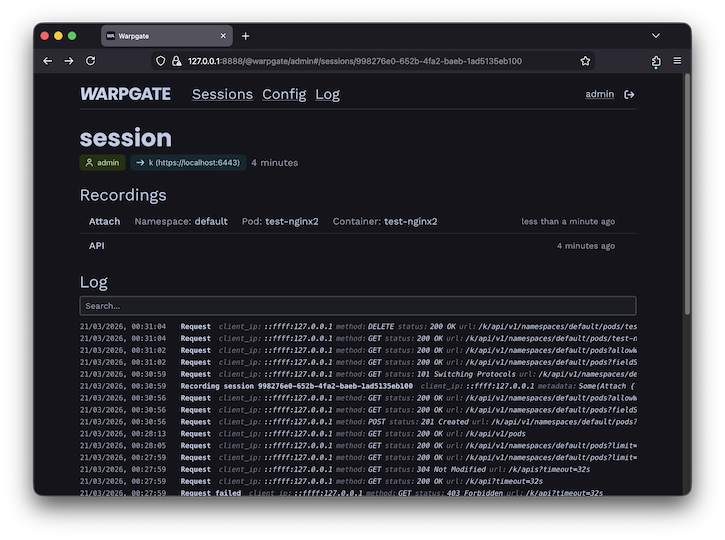Go to the Sessions page
725x540 pixels.
tap(222, 94)
